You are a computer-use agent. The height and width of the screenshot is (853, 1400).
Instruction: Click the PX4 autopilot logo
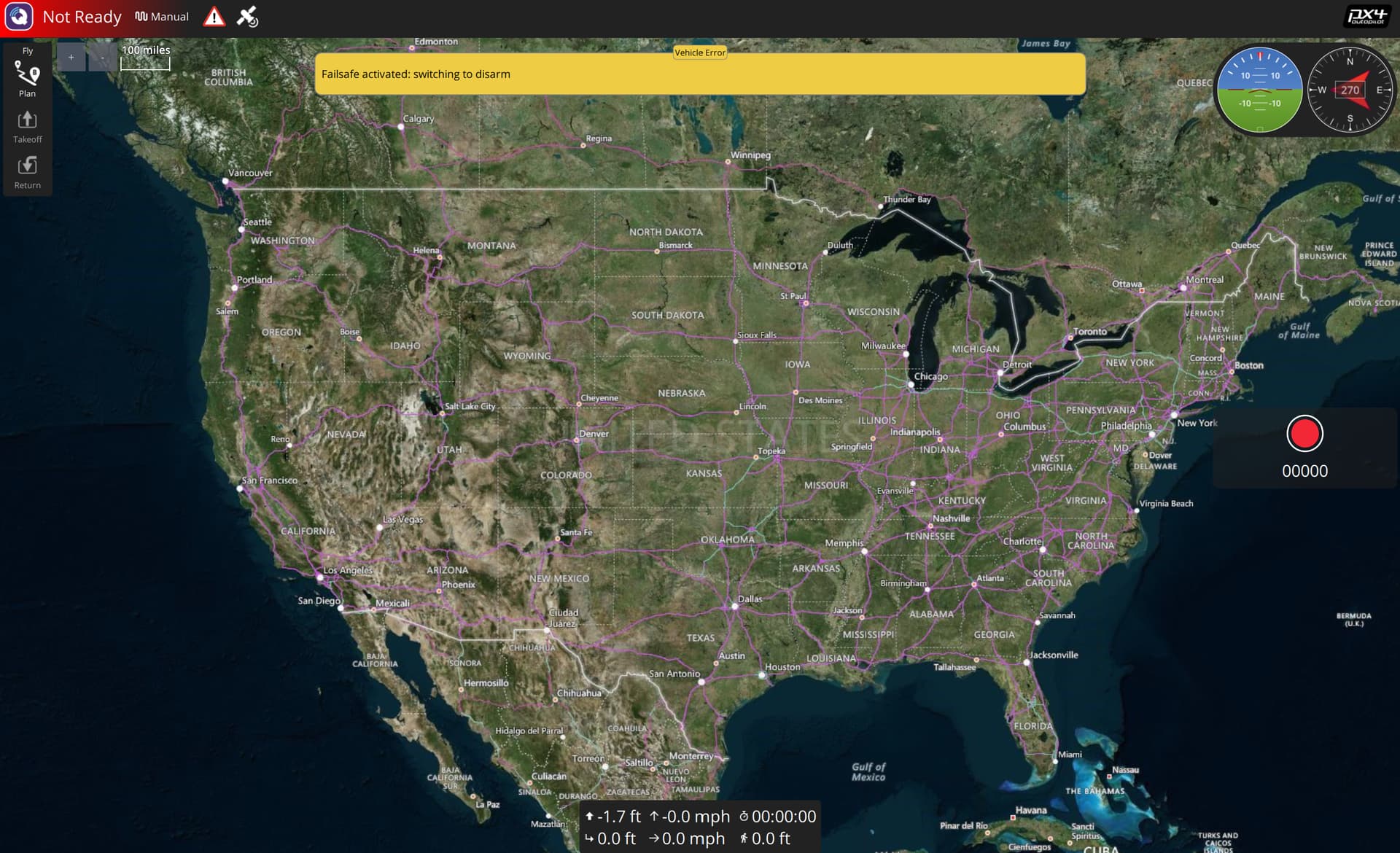click(1367, 16)
